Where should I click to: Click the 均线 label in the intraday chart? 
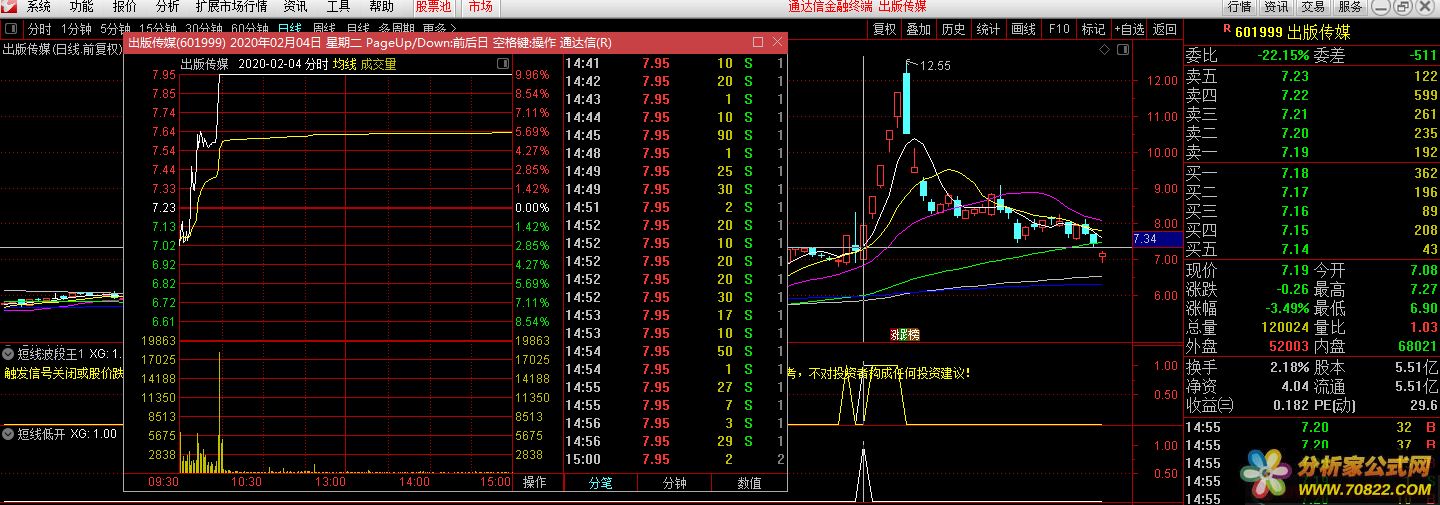pos(344,64)
